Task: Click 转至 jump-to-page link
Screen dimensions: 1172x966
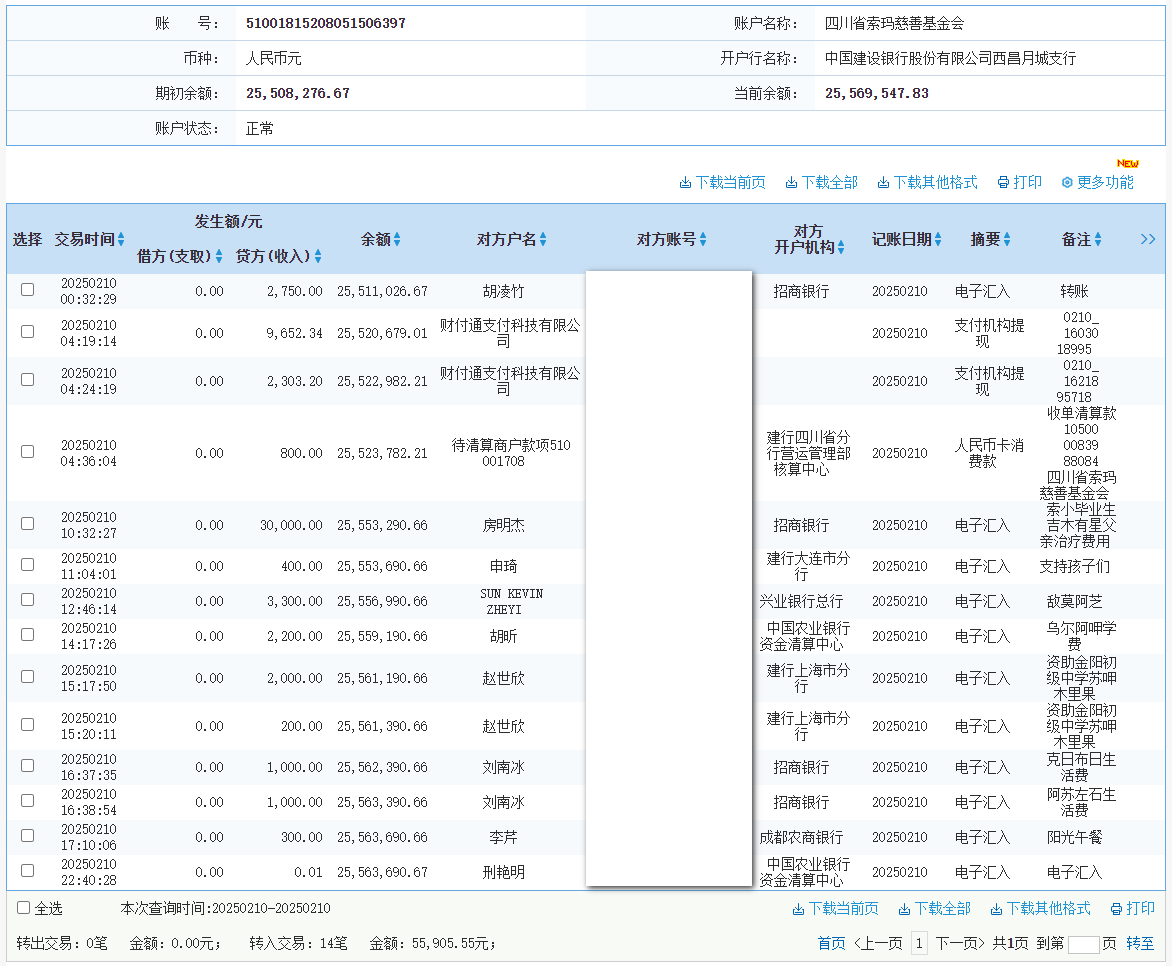Action: pyautogui.click(x=1140, y=944)
